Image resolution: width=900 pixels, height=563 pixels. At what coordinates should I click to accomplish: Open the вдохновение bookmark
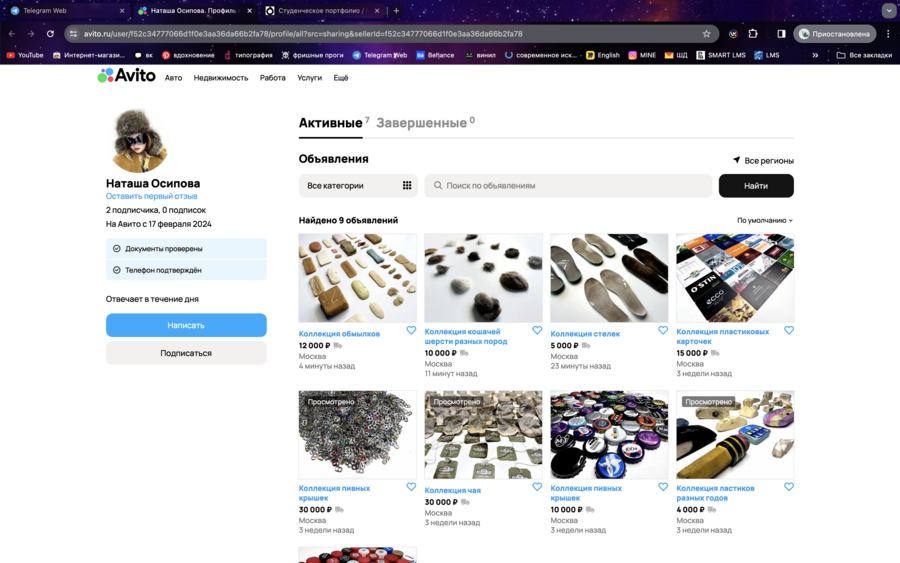[188, 55]
